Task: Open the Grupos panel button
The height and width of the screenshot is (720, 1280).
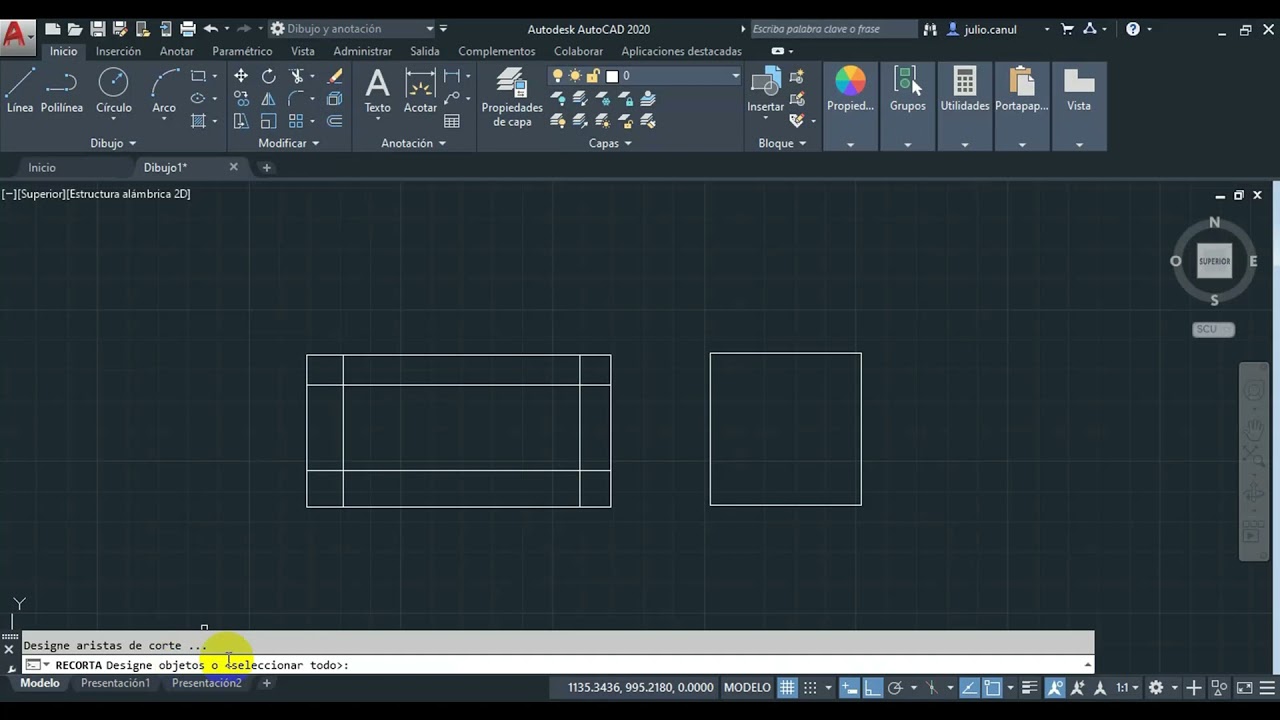Action: click(907, 90)
